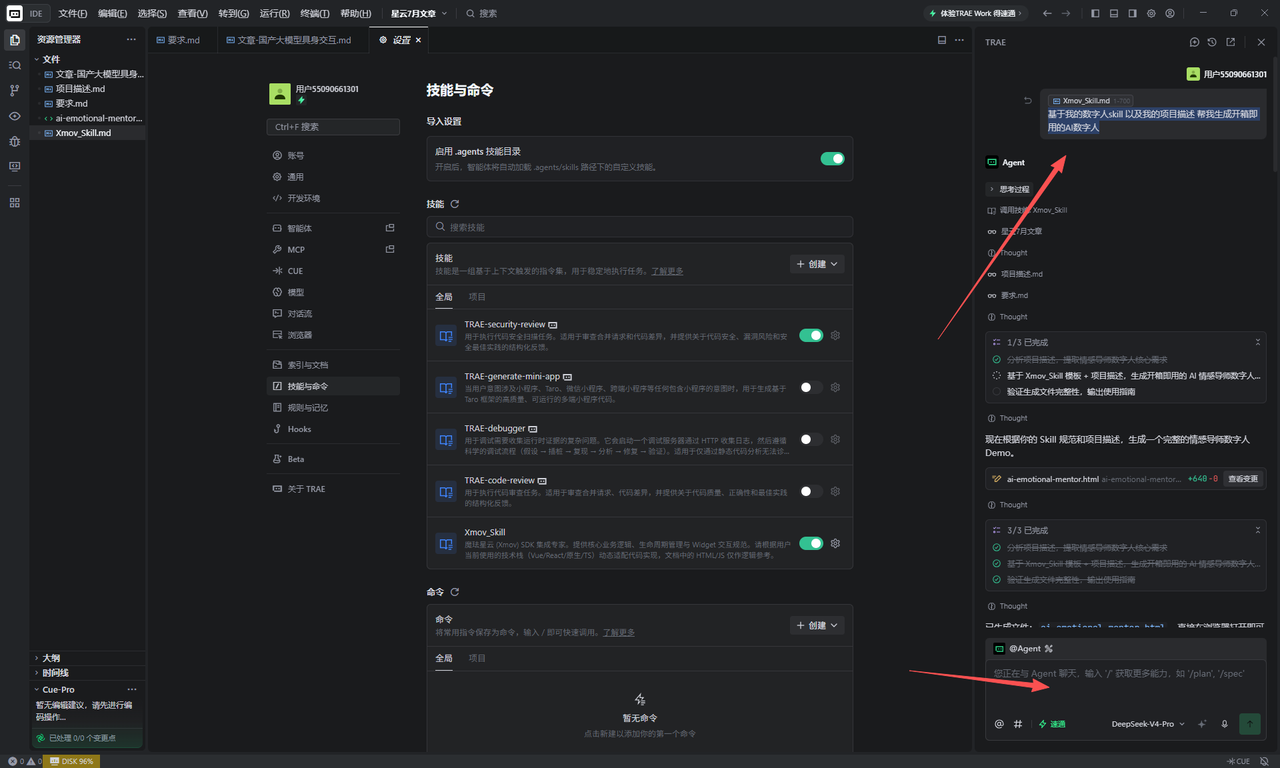Screen dimensions: 1280x768
Task: Open settings gear for TRAE-security-review skill
Action: point(835,336)
